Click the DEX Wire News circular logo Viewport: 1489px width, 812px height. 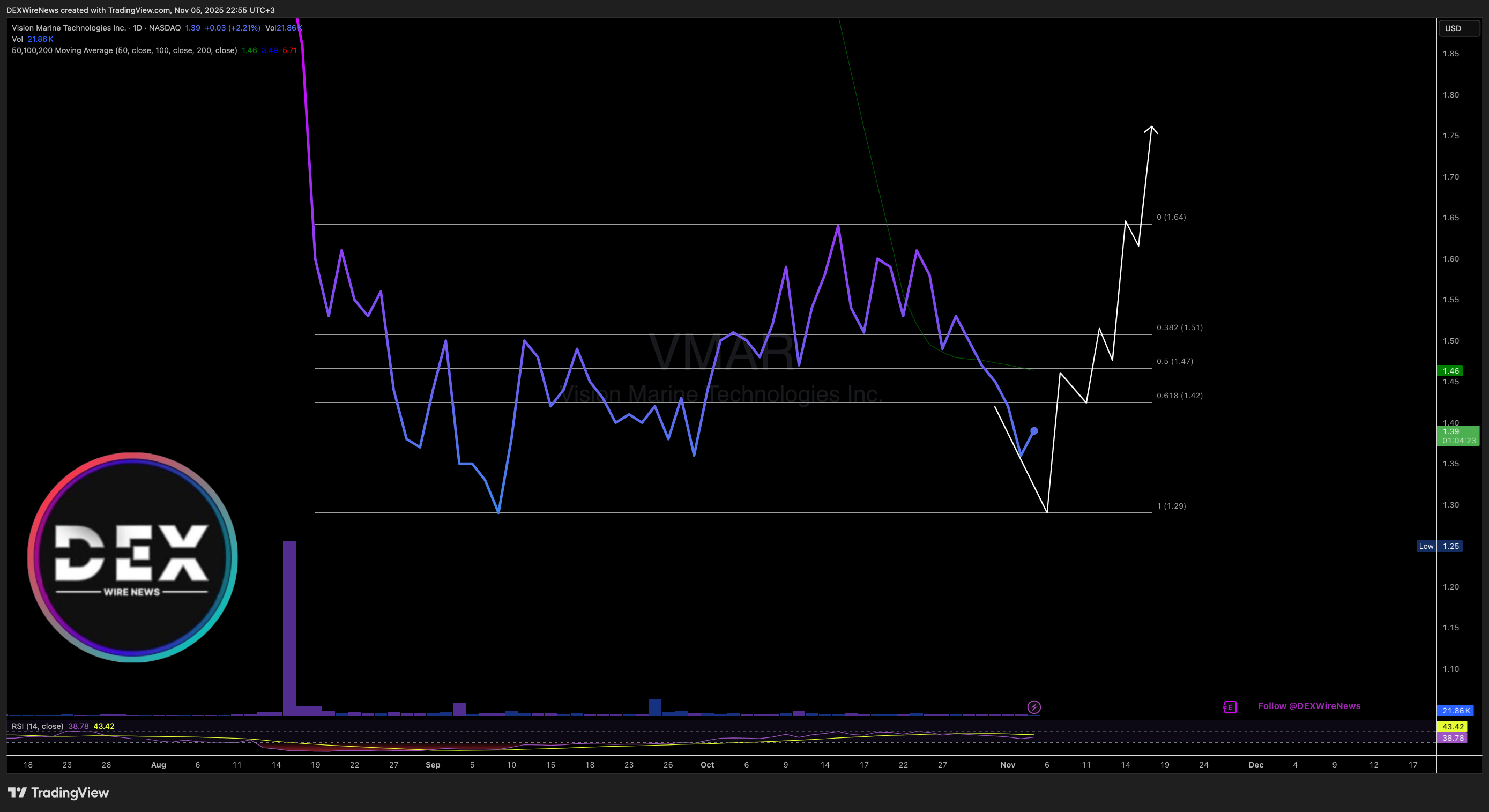coord(132,557)
